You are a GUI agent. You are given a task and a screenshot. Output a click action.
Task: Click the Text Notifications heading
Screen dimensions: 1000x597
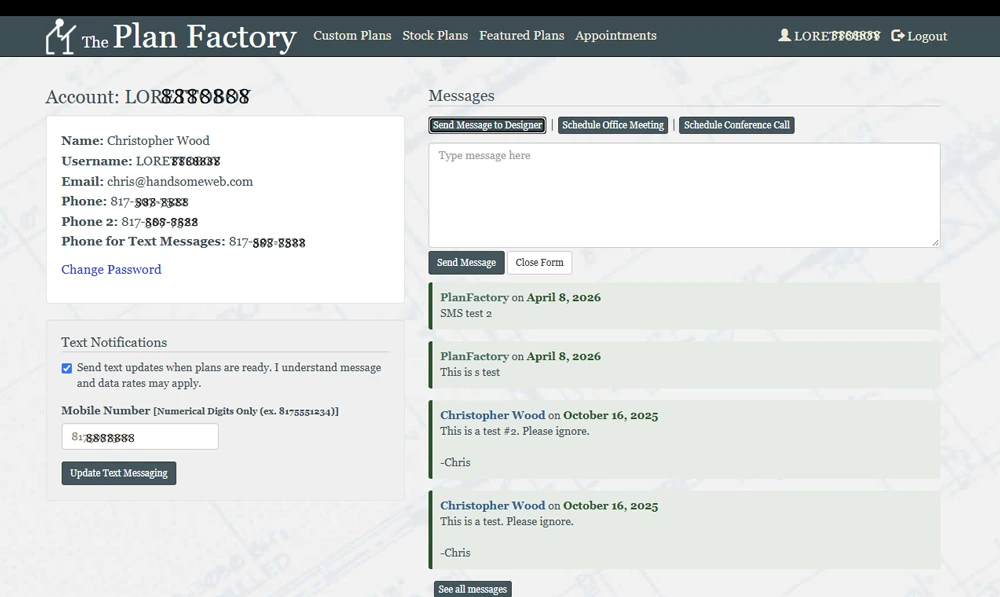[114, 343]
